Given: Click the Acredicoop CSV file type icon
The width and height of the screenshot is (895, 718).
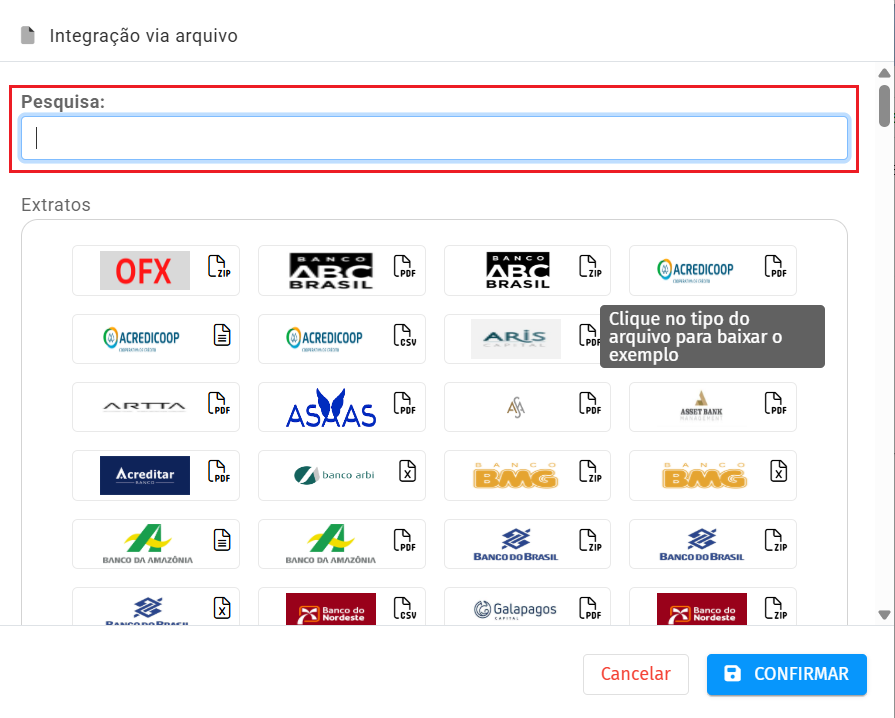Looking at the screenshot, I should [x=404, y=338].
